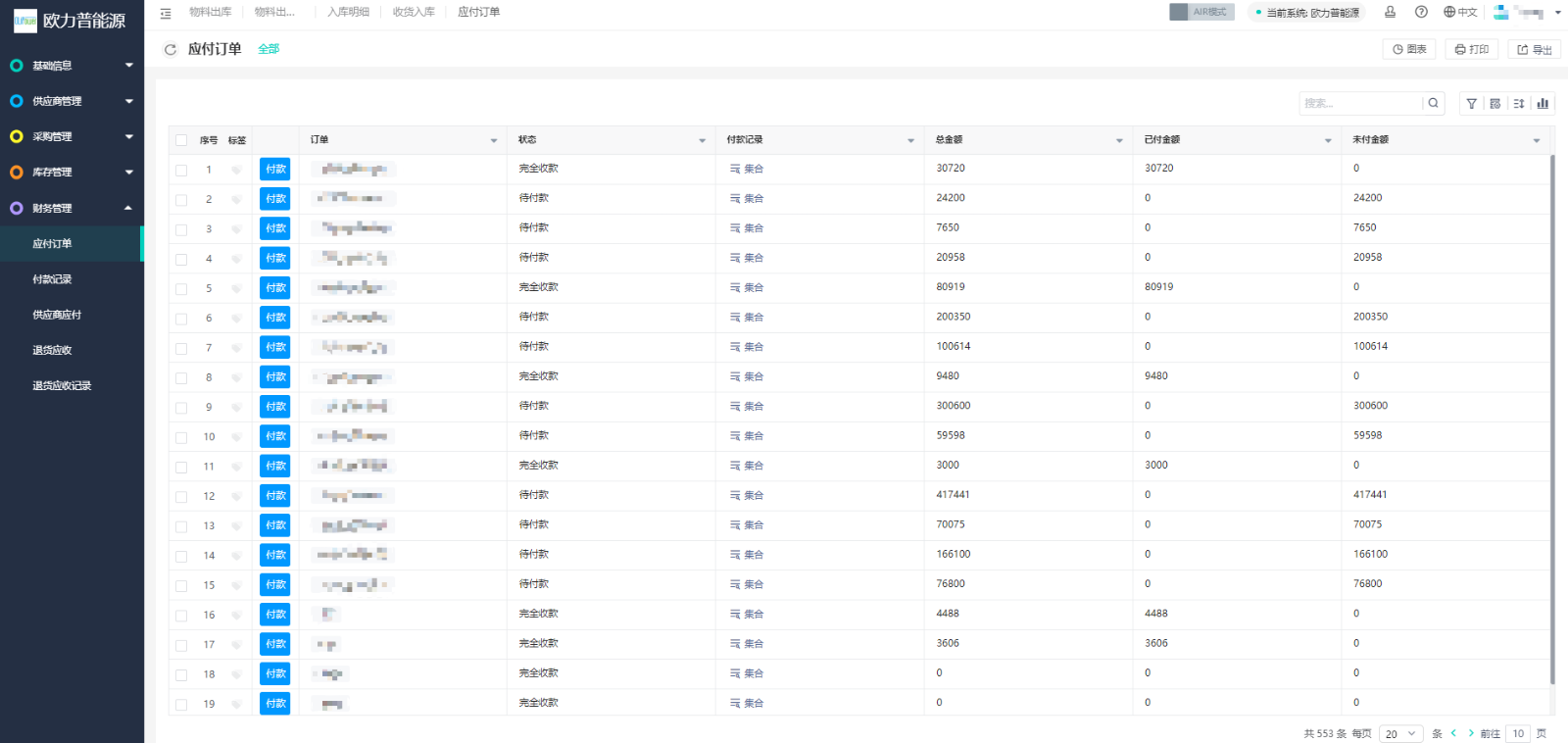Switch to the 入库明细 tab
Image resolution: width=1568 pixels, height=743 pixels.
click(348, 12)
